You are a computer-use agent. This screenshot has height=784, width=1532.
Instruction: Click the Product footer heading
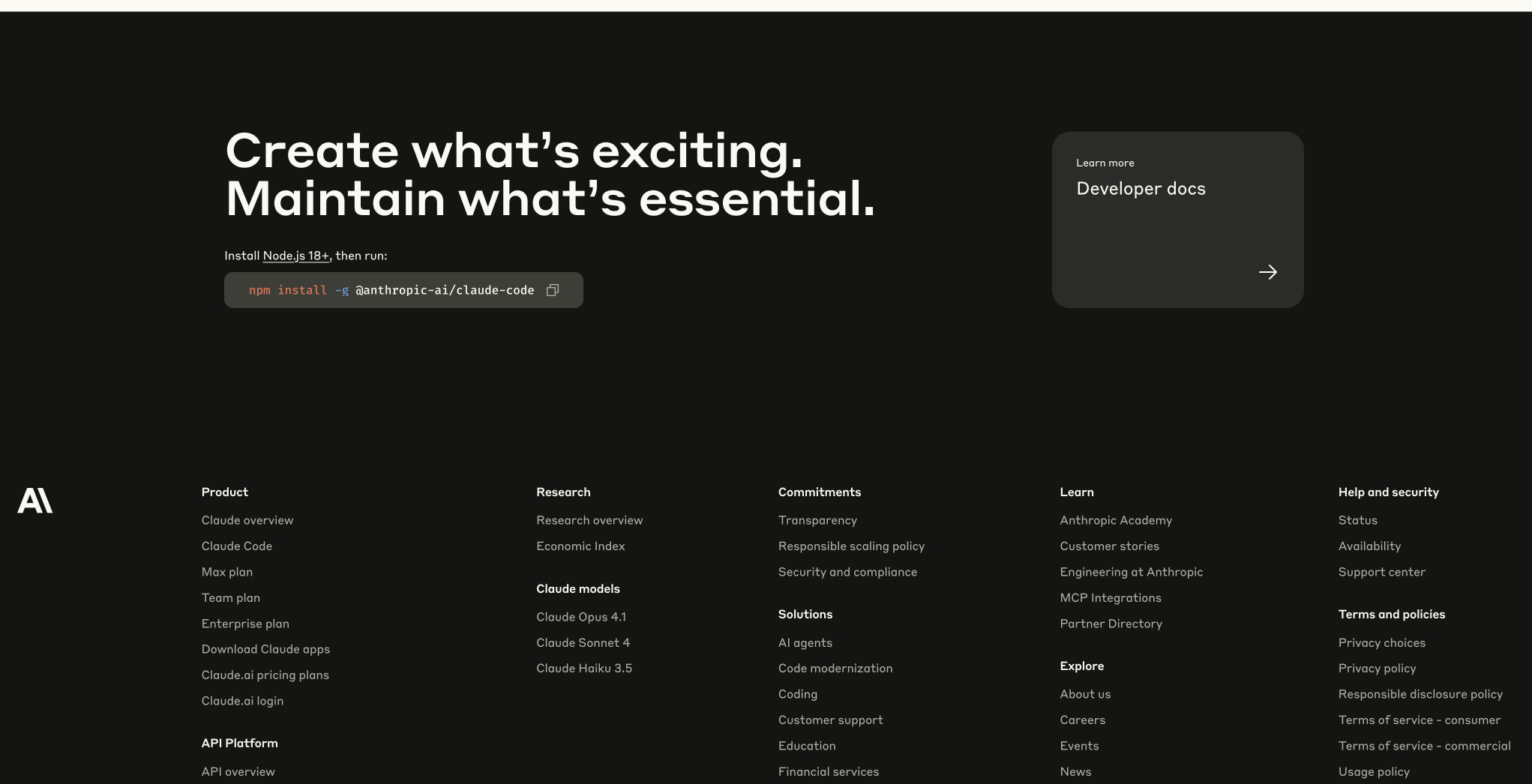225,492
